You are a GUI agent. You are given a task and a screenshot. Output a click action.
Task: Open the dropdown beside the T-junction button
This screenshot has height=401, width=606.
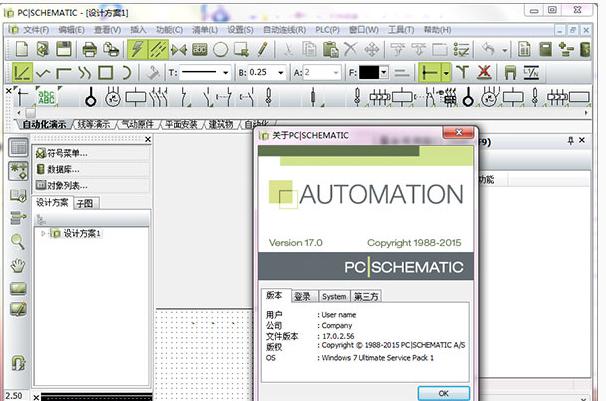coord(446,72)
